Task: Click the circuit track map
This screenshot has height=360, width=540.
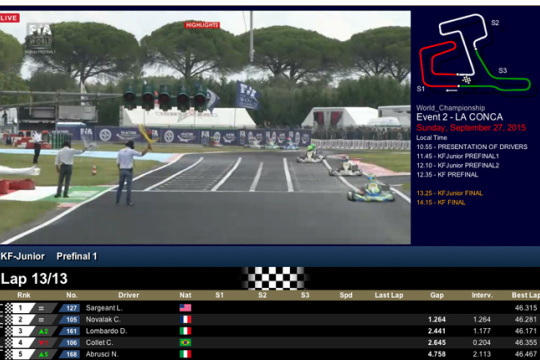Action: click(475, 53)
